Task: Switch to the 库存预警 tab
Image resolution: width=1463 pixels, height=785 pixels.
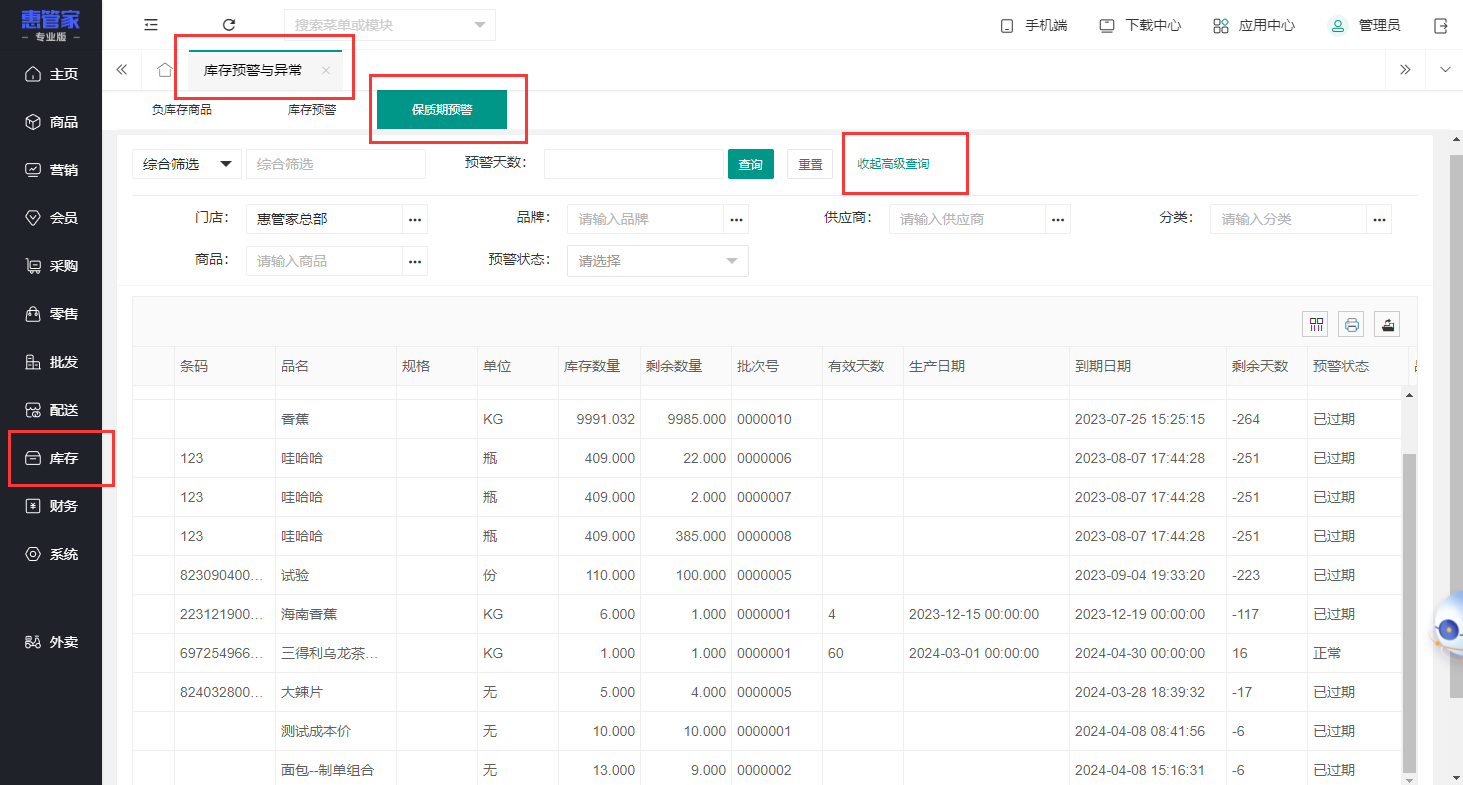Action: coord(312,110)
